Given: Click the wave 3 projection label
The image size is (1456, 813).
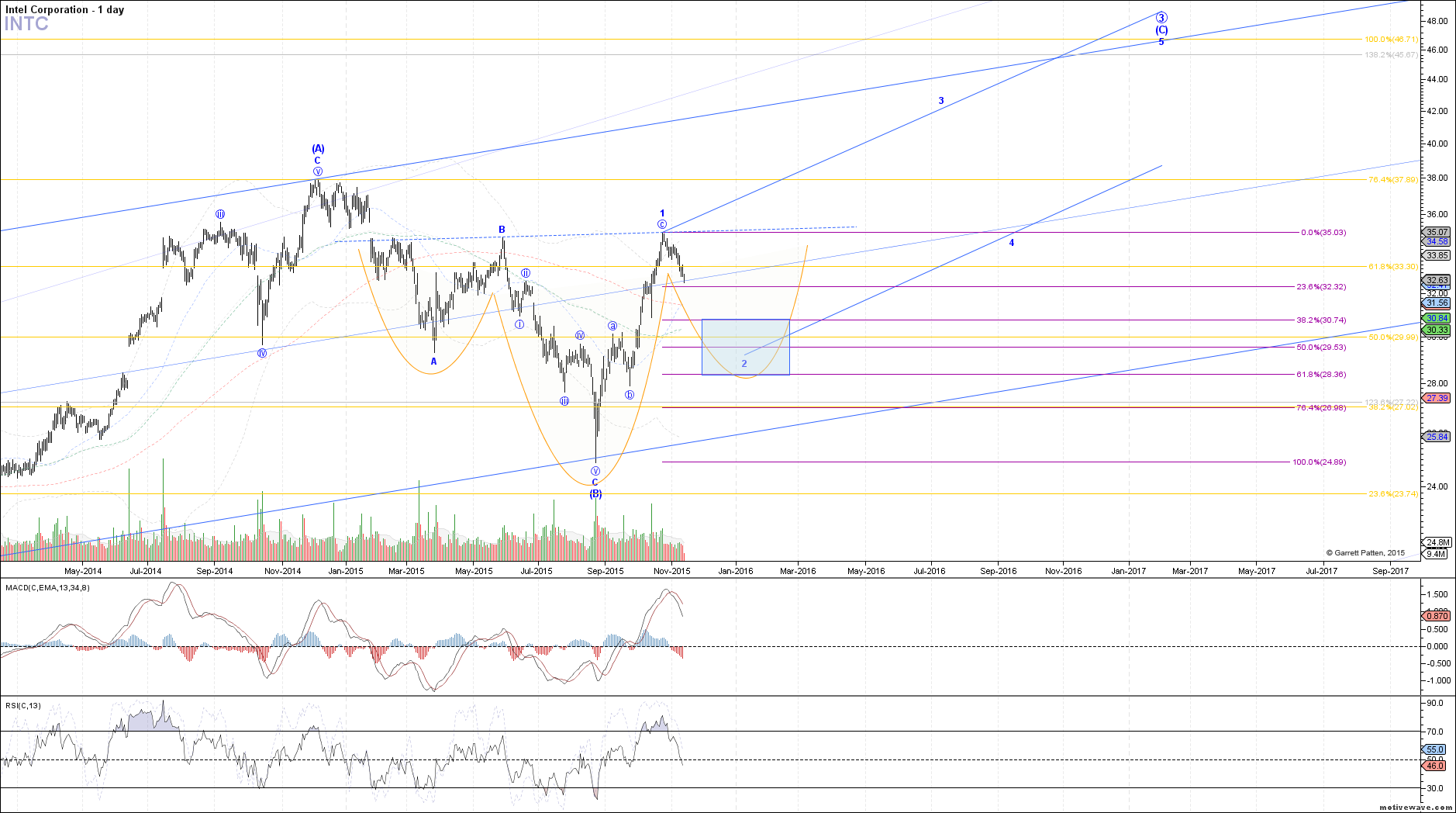Looking at the screenshot, I should pyautogui.click(x=941, y=101).
